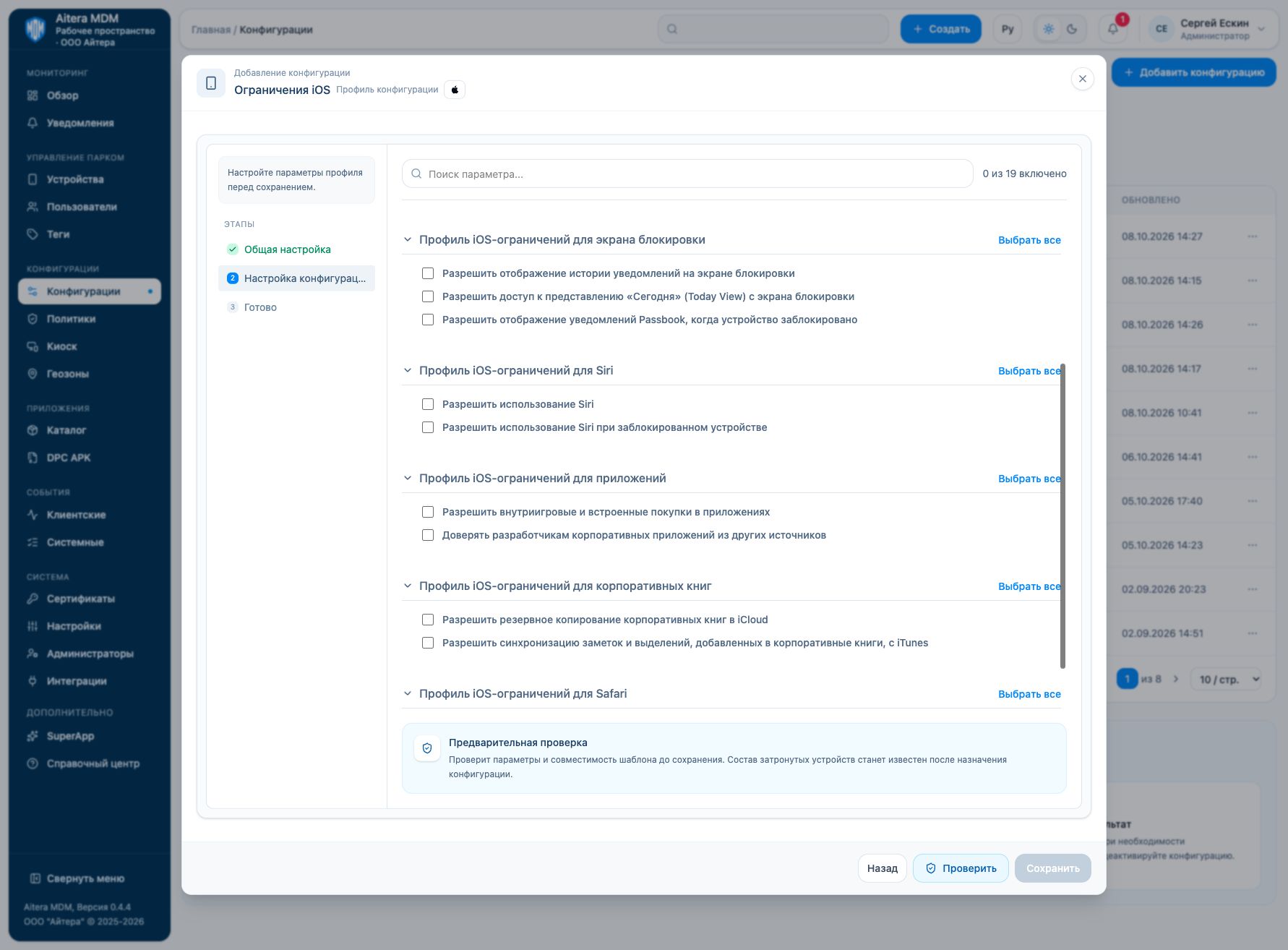Collapse the Siri restrictions section chevron
Screen dimensions: 1288x950
click(408, 370)
